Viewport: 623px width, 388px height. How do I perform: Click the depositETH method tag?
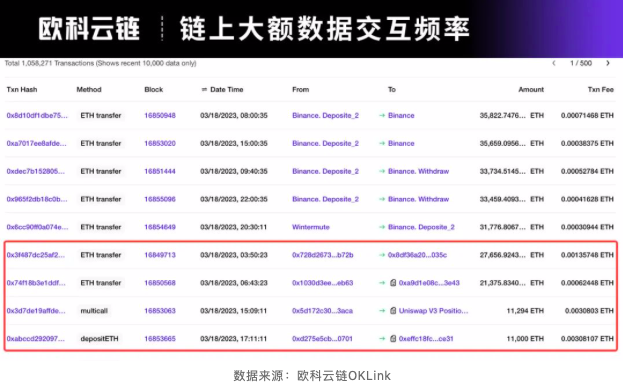(x=99, y=338)
